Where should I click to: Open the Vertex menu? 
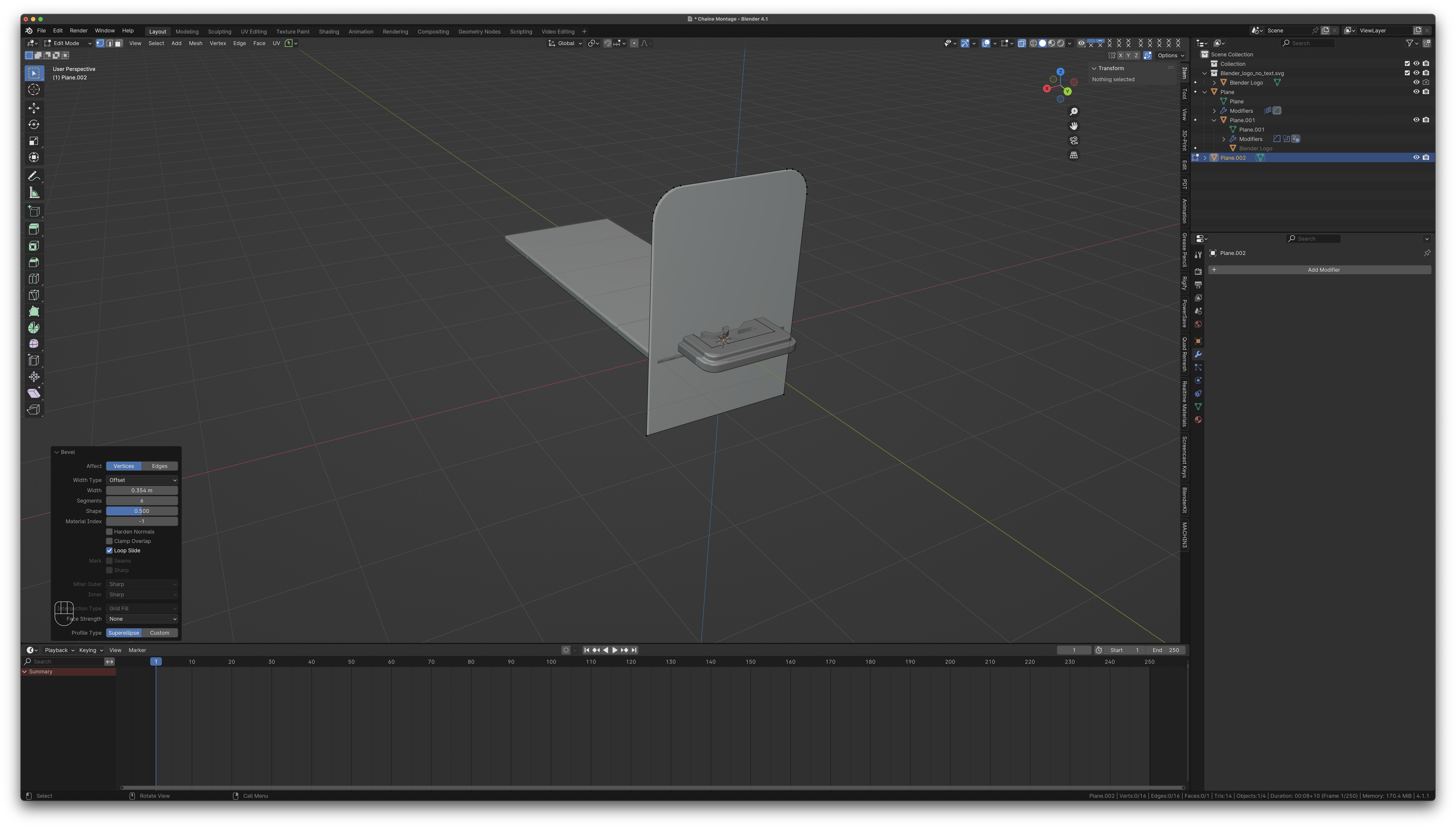(x=218, y=43)
